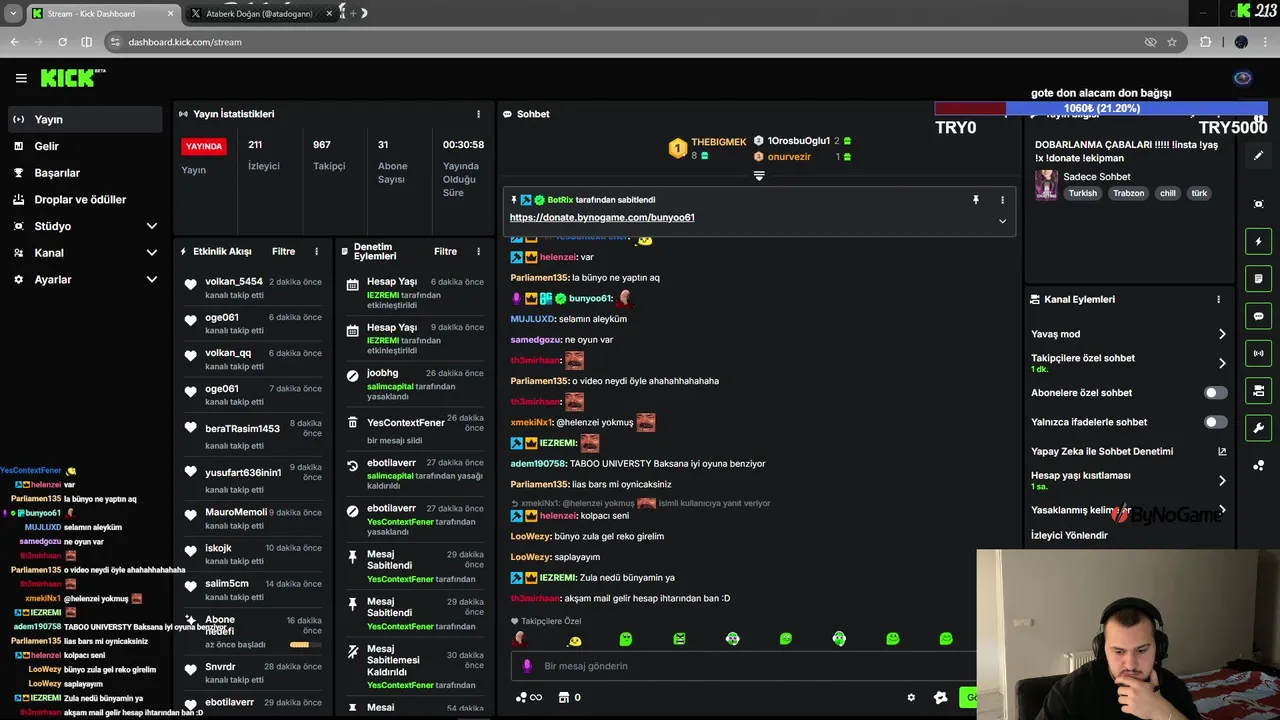This screenshot has width=1280, height=720.
Task: Toggle Abonelere özel sohbet switch
Action: (x=1216, y=393)
